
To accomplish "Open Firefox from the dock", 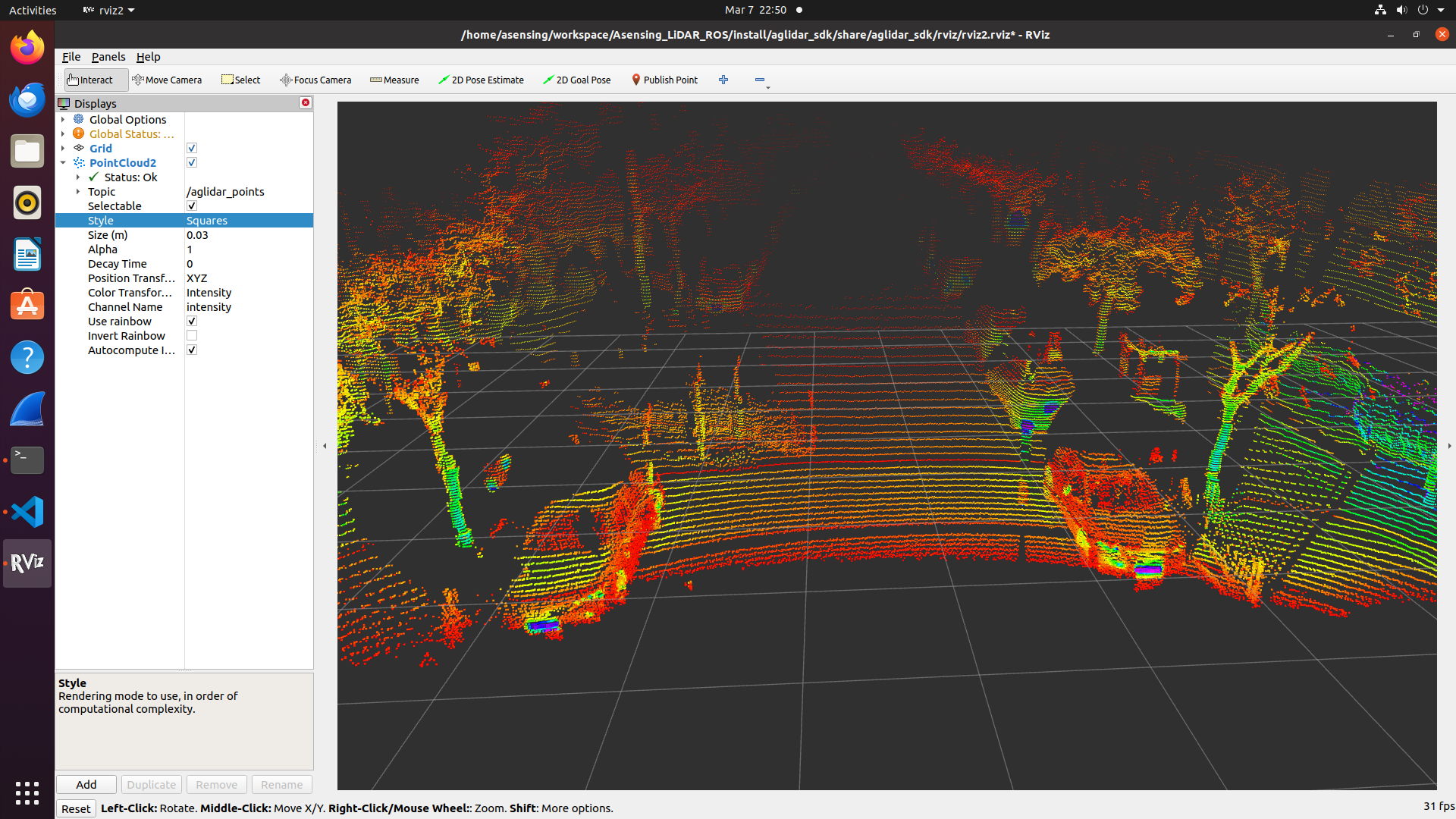I will point(27,47).
